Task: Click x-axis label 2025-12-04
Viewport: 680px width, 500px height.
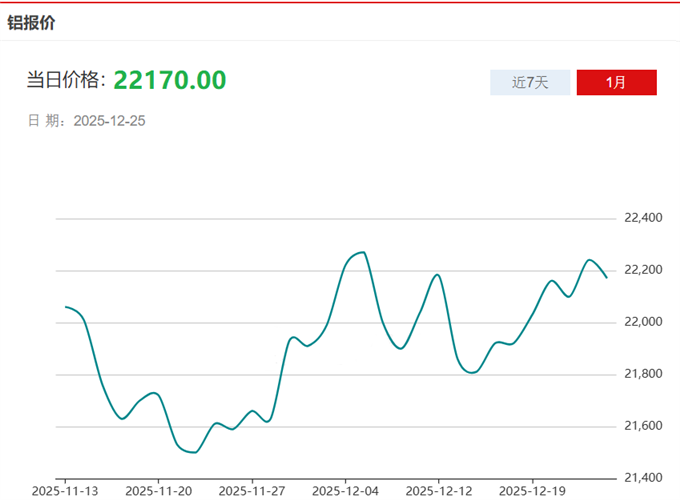Action: point(345,491)
